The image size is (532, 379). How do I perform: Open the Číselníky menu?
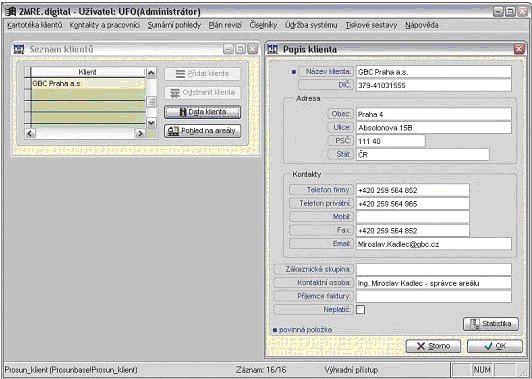pyautogui.click(x=263, y=25)
